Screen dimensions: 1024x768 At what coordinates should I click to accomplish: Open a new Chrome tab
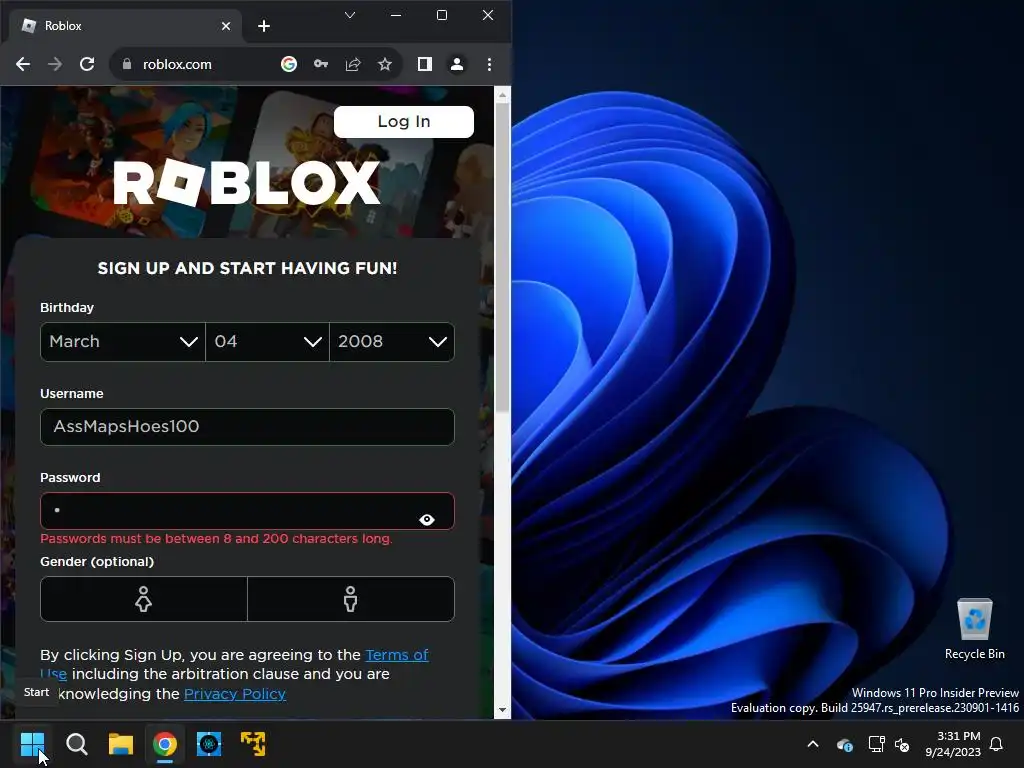(264, 26)
